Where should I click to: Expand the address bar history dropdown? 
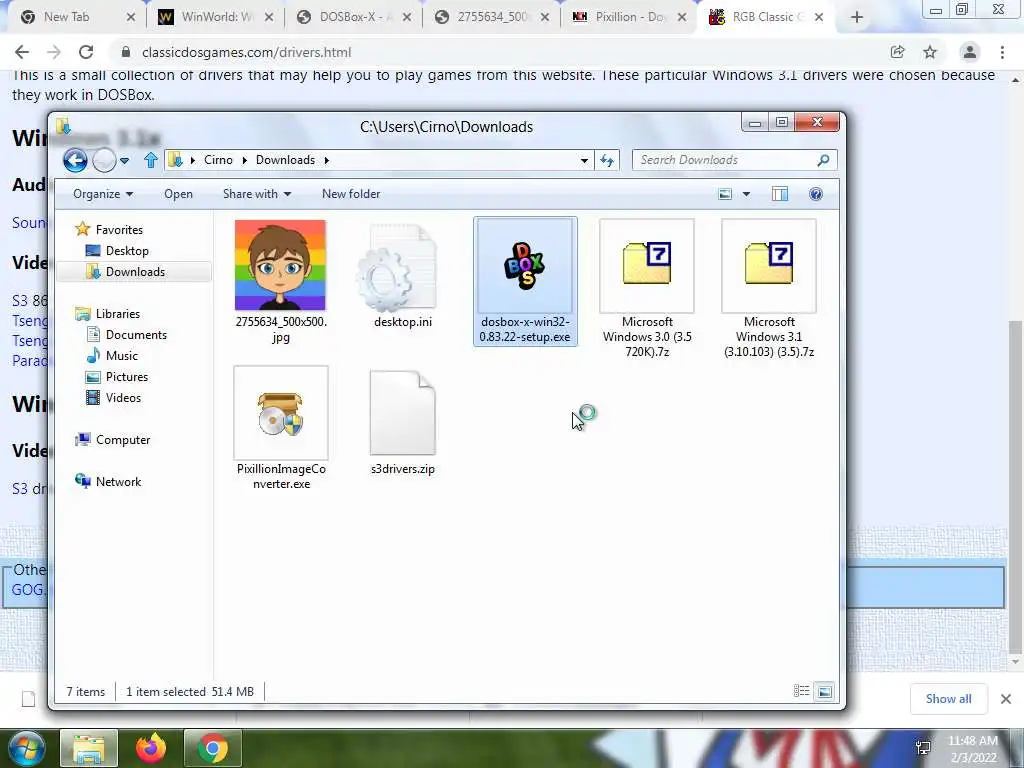tap(584, 161)
